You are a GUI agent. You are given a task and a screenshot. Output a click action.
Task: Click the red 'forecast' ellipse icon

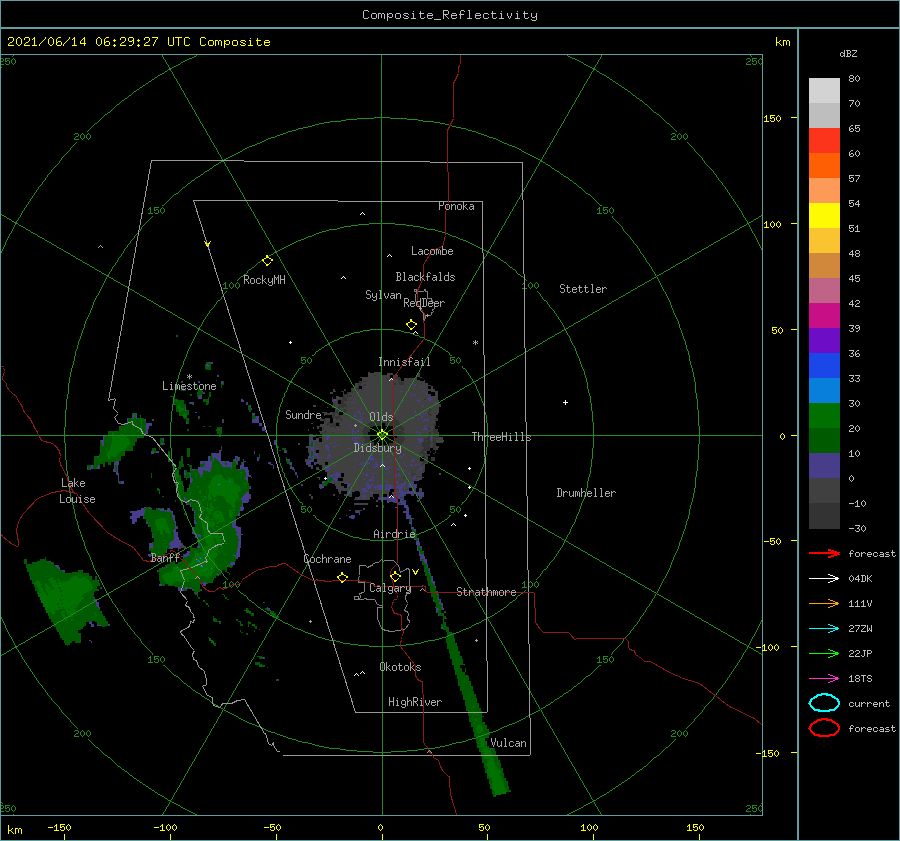click(x=824, y=728)
